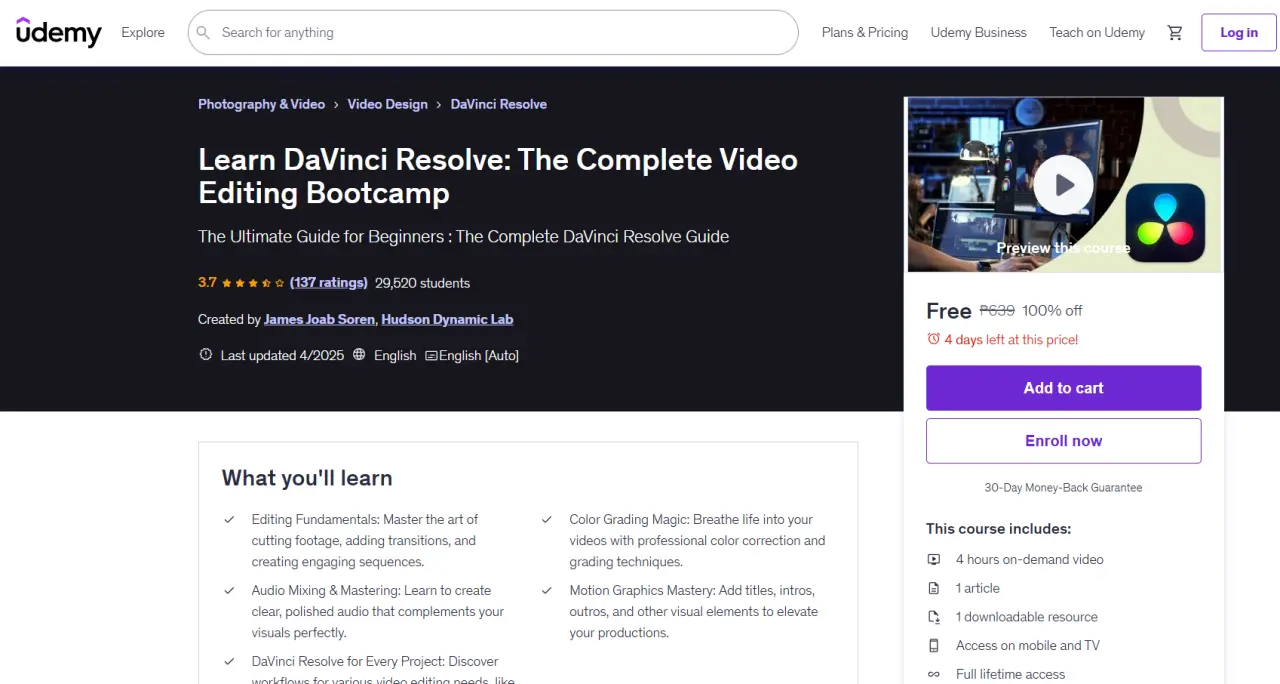Click '30-Day Money-Back Guarantee' text
Screen dimensions: 1280x684
1063,488
